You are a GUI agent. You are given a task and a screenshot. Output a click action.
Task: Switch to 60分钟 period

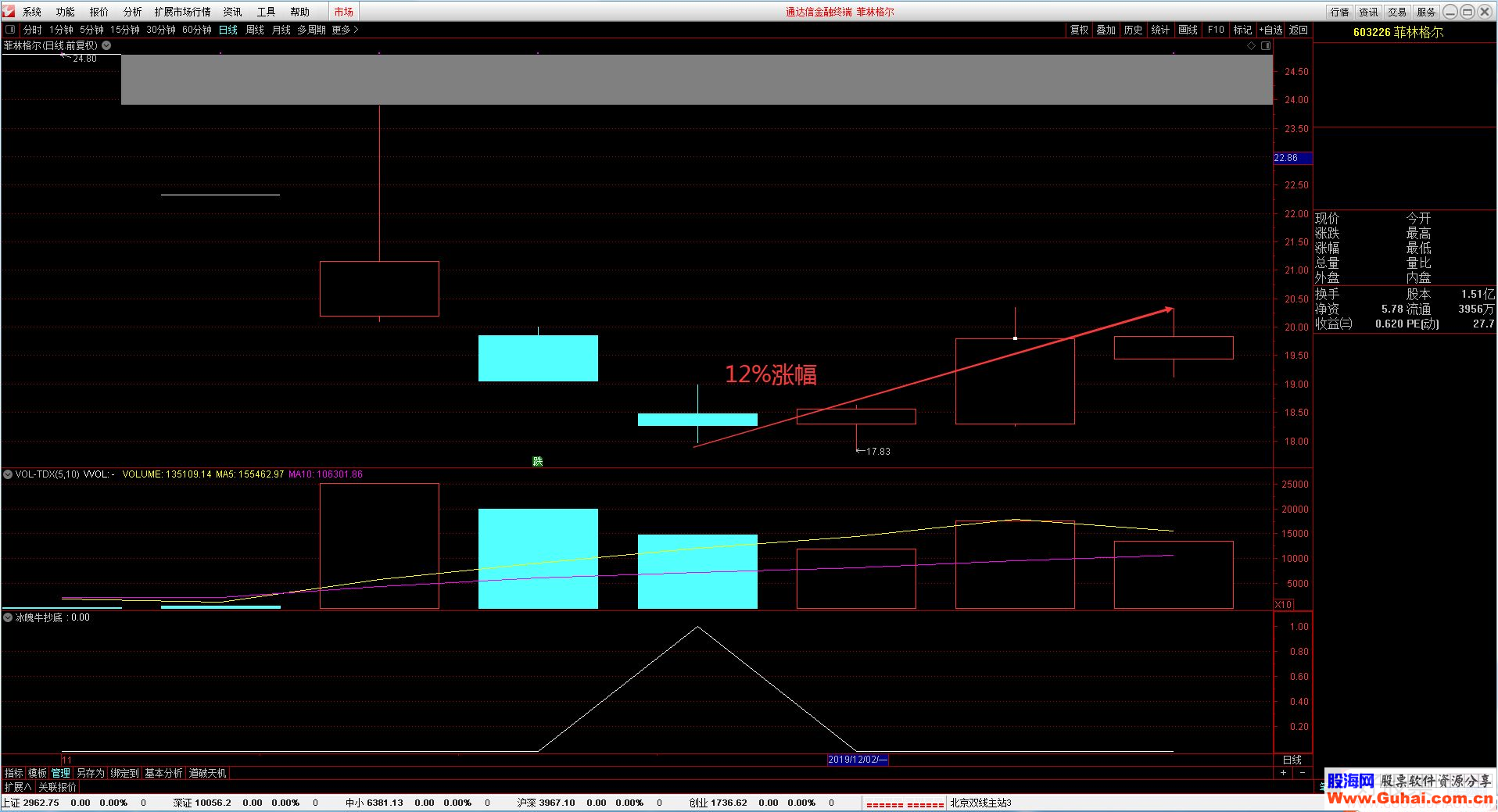click(197, 30)
